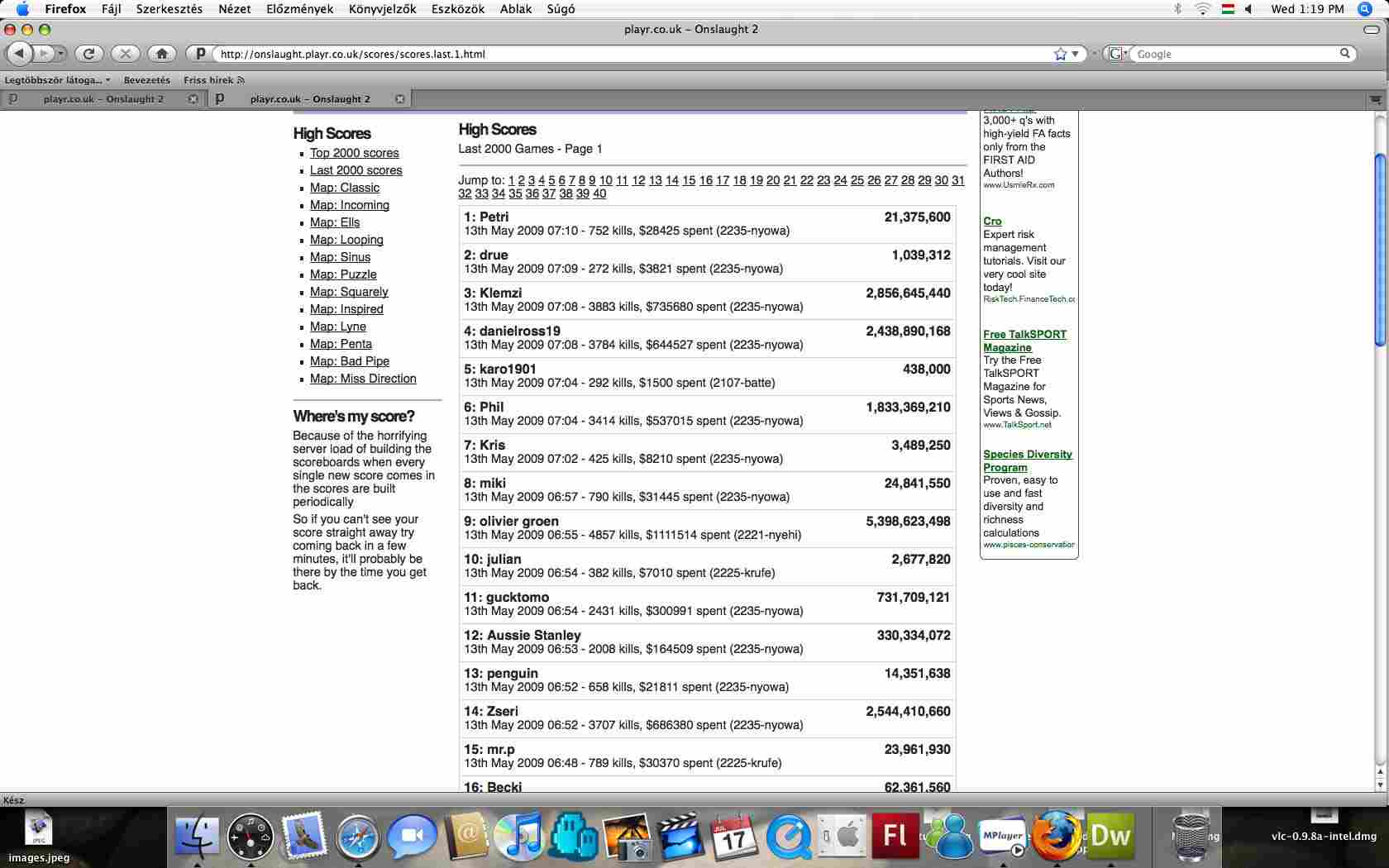Click the Stop loading button
The image size is (1389, 868).
click(125, 54)
